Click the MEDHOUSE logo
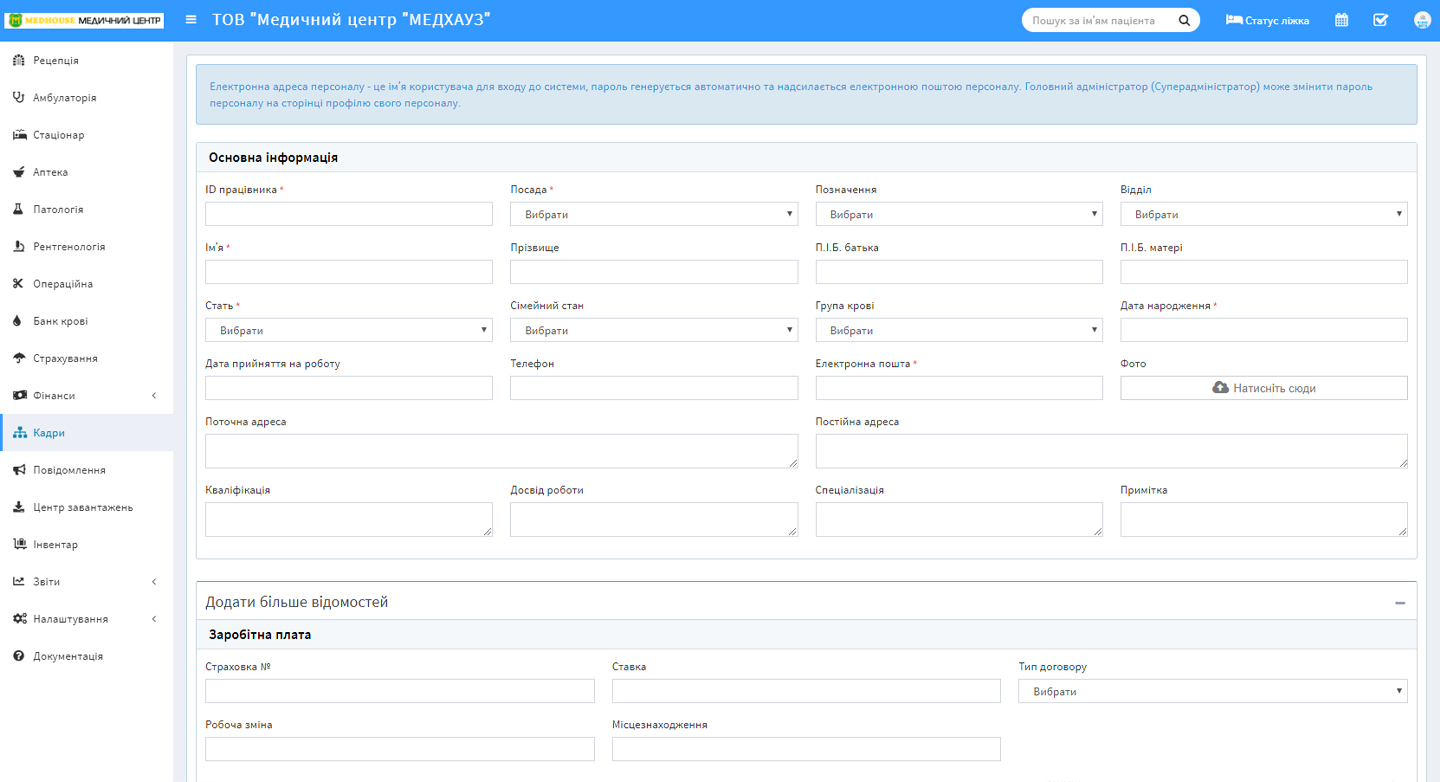The width and height of the screenshot is (1440, 782). pos(85,20)
